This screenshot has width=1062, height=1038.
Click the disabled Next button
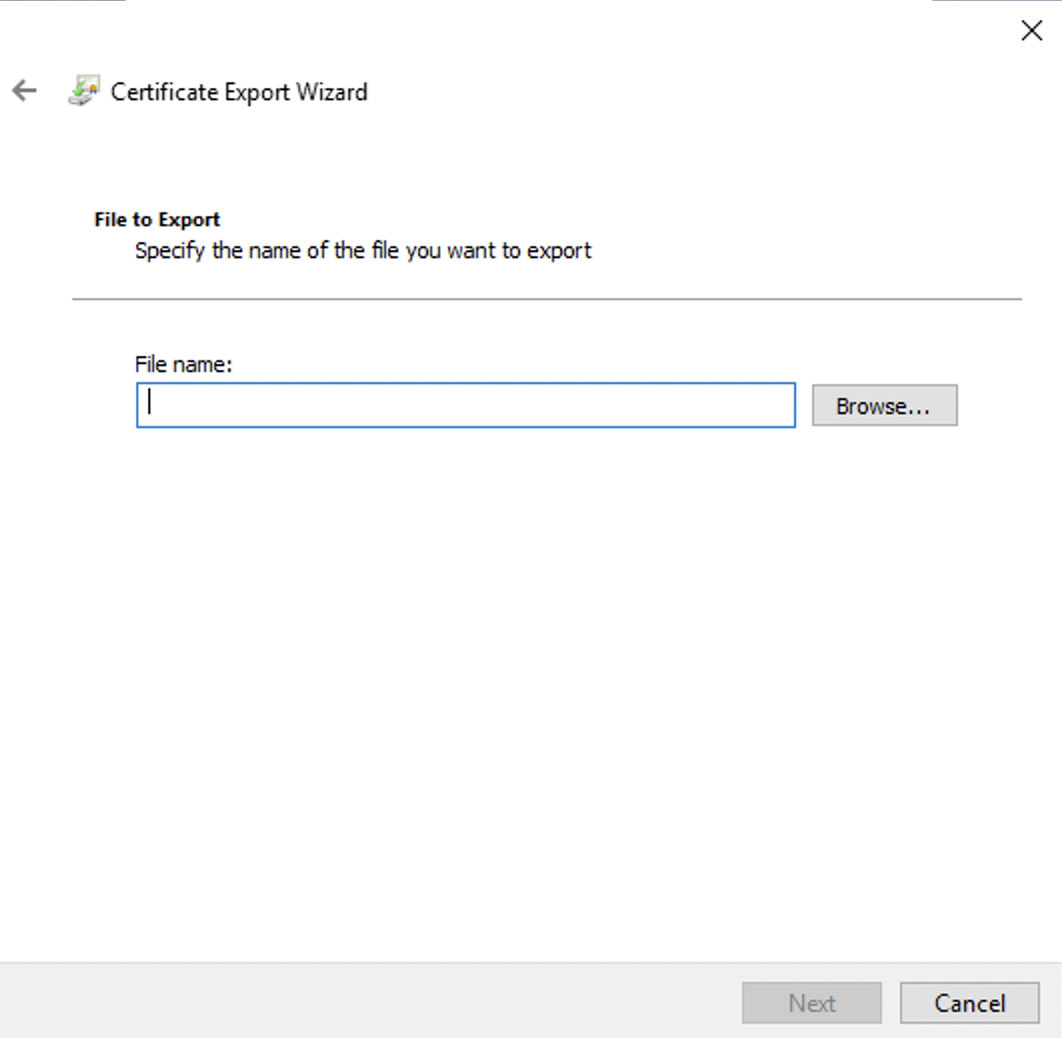tap(811, 1003)
